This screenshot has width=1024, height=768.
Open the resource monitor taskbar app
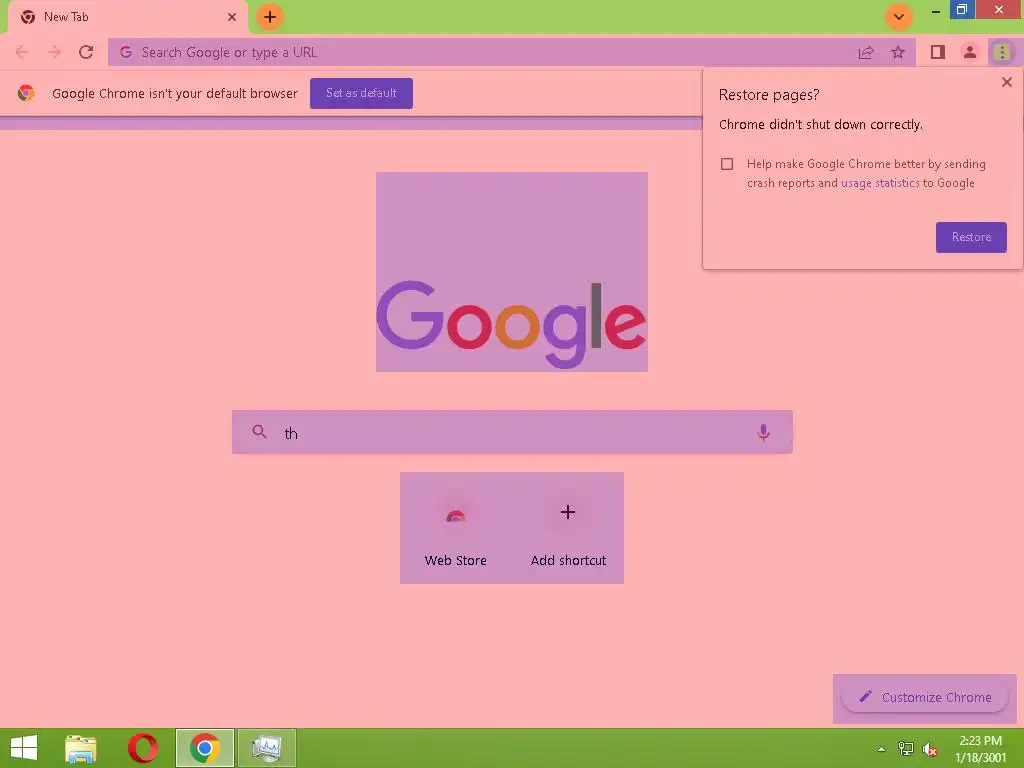coord(266,748)
